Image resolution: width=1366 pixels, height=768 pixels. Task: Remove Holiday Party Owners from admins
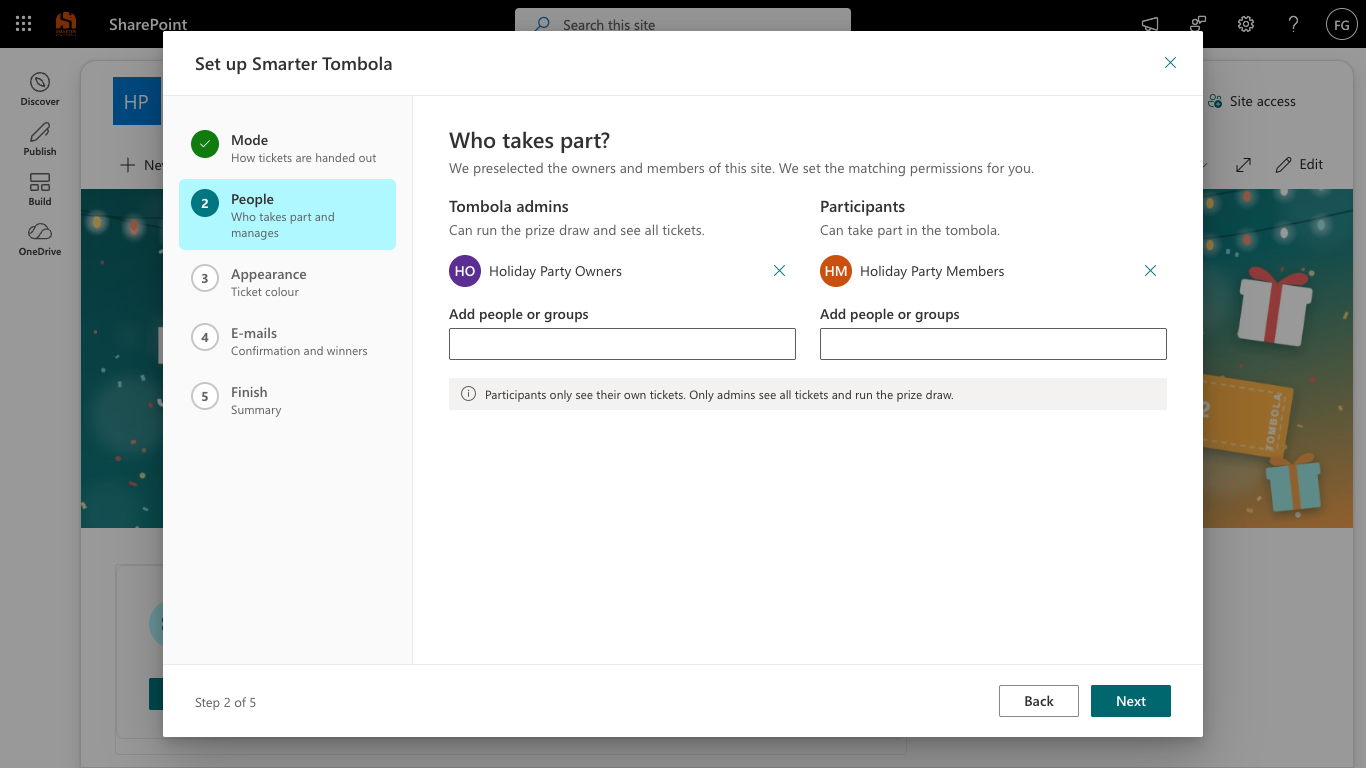point(779,271)
